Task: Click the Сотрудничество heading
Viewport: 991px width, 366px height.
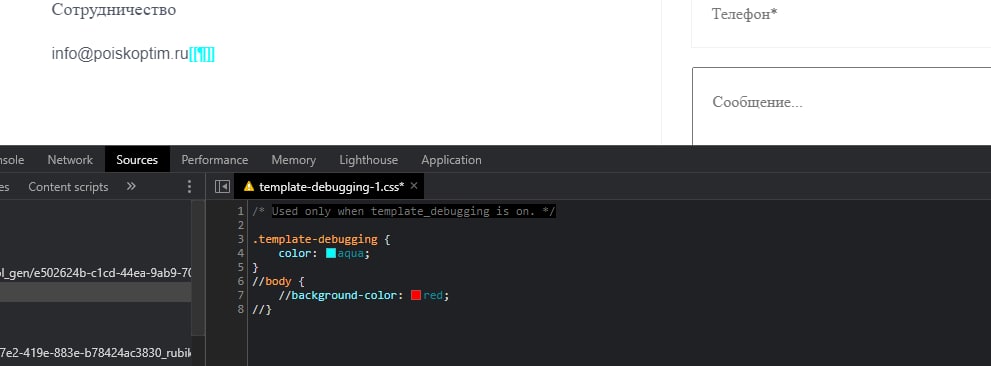Action: (x=114, y=9)
